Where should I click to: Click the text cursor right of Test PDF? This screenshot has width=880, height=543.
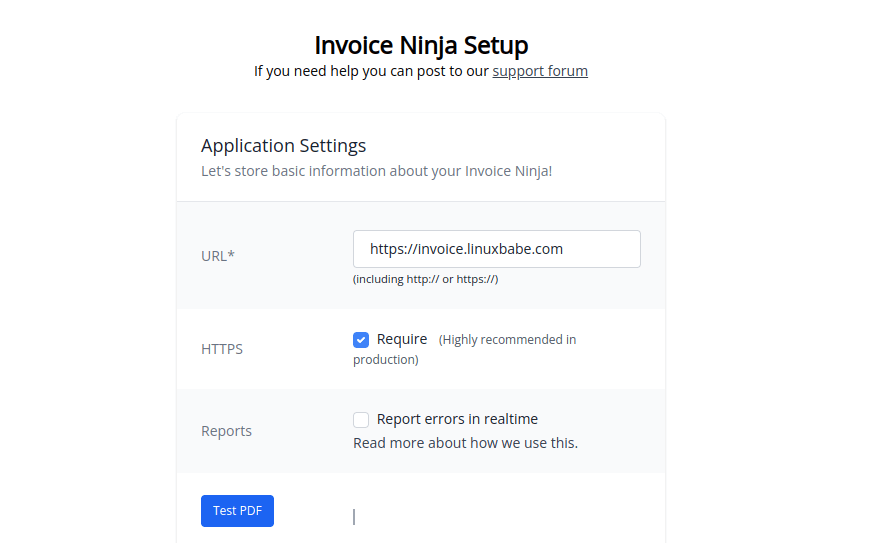coord(354,516)
